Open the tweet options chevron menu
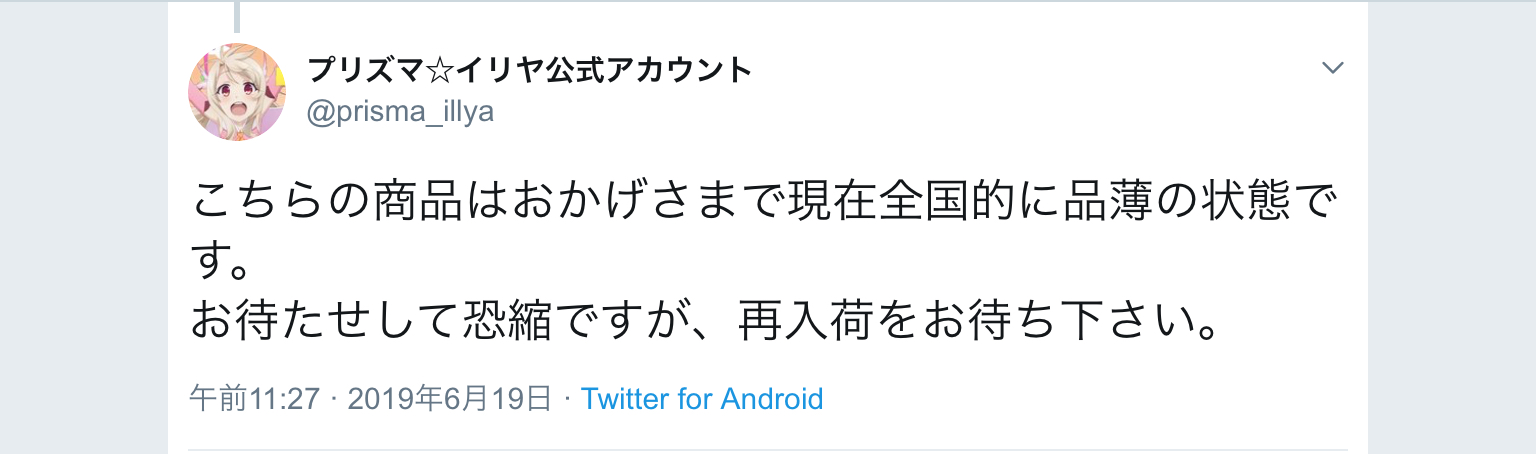Screen dimensions: 1536x454 1332,68
